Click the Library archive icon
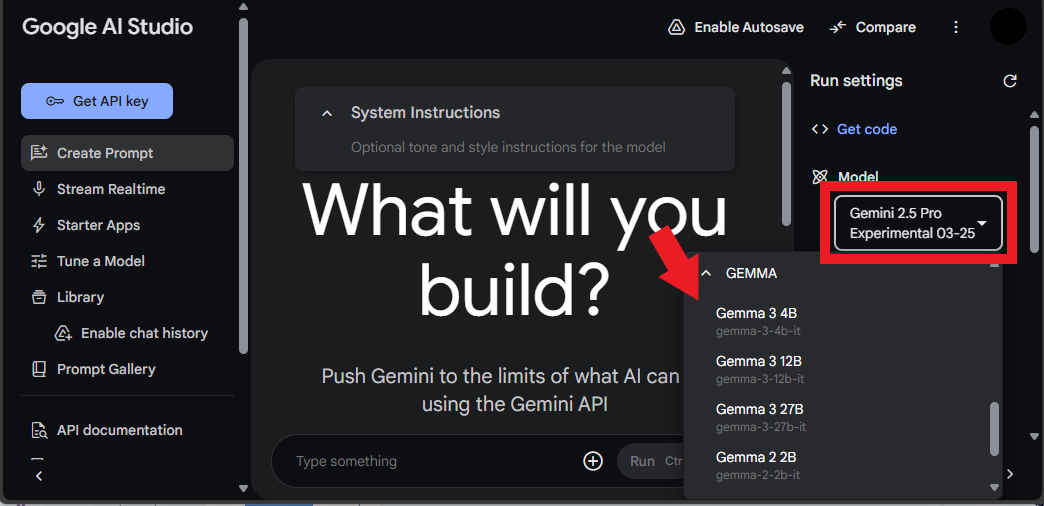Viewport: 1044px width, 506px height. point(39,297)
